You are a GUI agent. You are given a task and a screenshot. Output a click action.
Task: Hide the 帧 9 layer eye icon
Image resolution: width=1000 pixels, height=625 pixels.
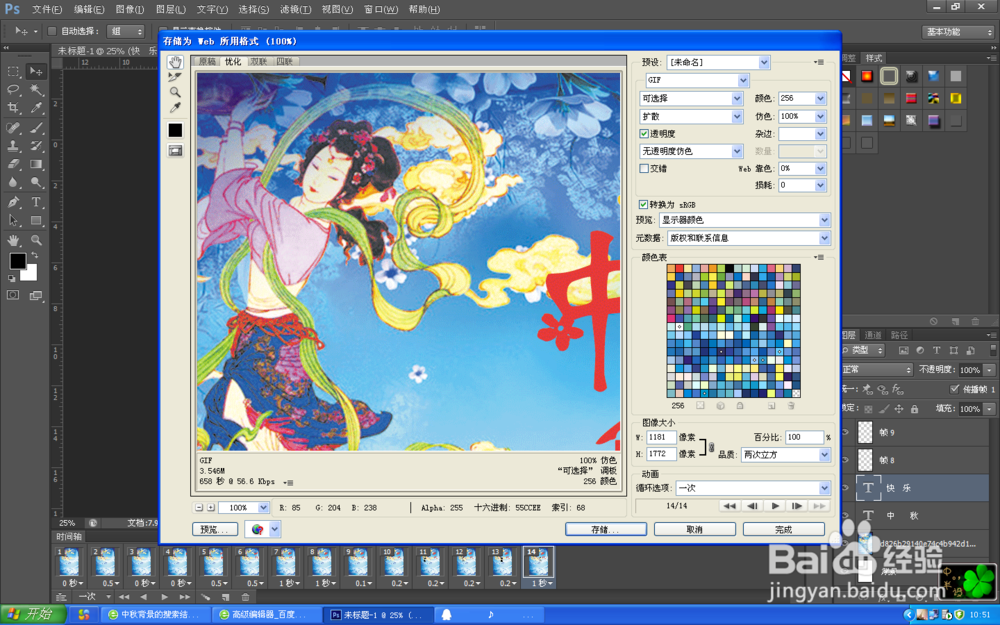coord(846,432)
